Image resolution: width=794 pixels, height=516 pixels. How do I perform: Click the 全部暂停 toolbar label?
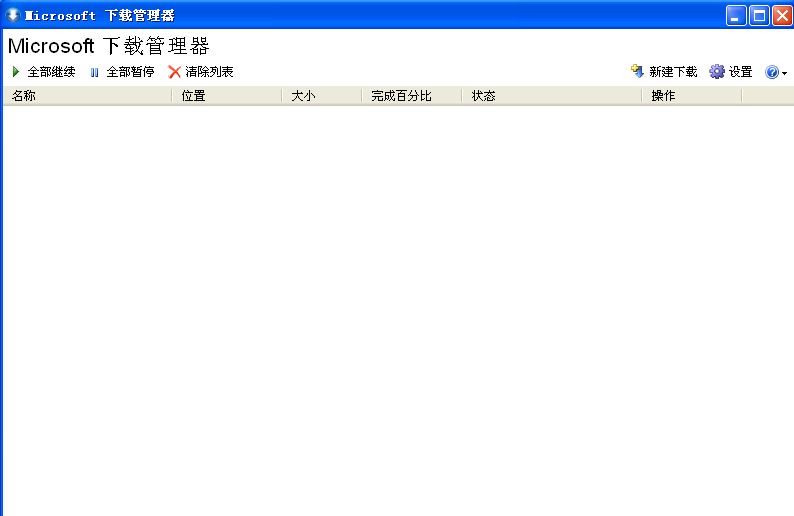tap(130, 72)
